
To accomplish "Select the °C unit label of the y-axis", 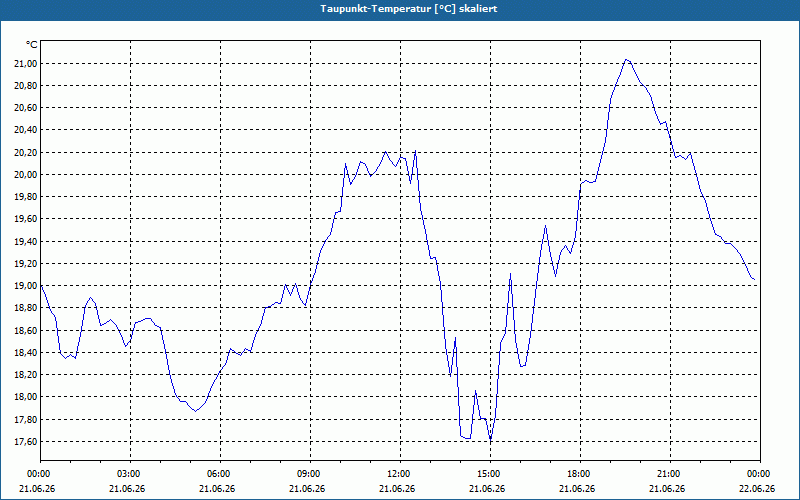I will pyautogui.click(x=32, y=45).
